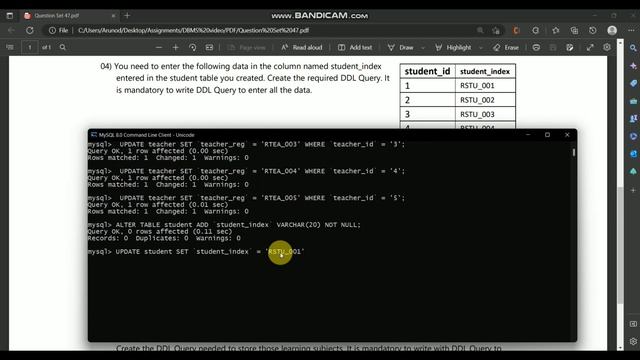Image resolution: width=640 pixels, height=360 pixels.
Task: Print the PDF document
Action: click(536, 47)
